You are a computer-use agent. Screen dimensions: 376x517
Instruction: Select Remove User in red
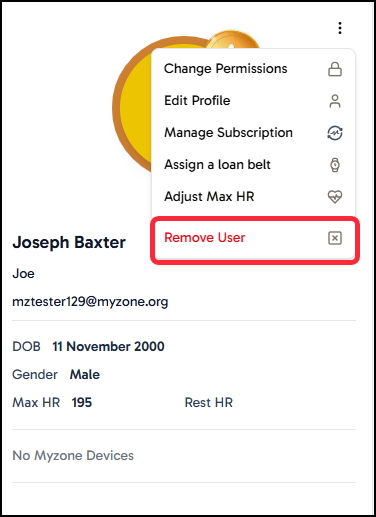click(x=254, y=238)
